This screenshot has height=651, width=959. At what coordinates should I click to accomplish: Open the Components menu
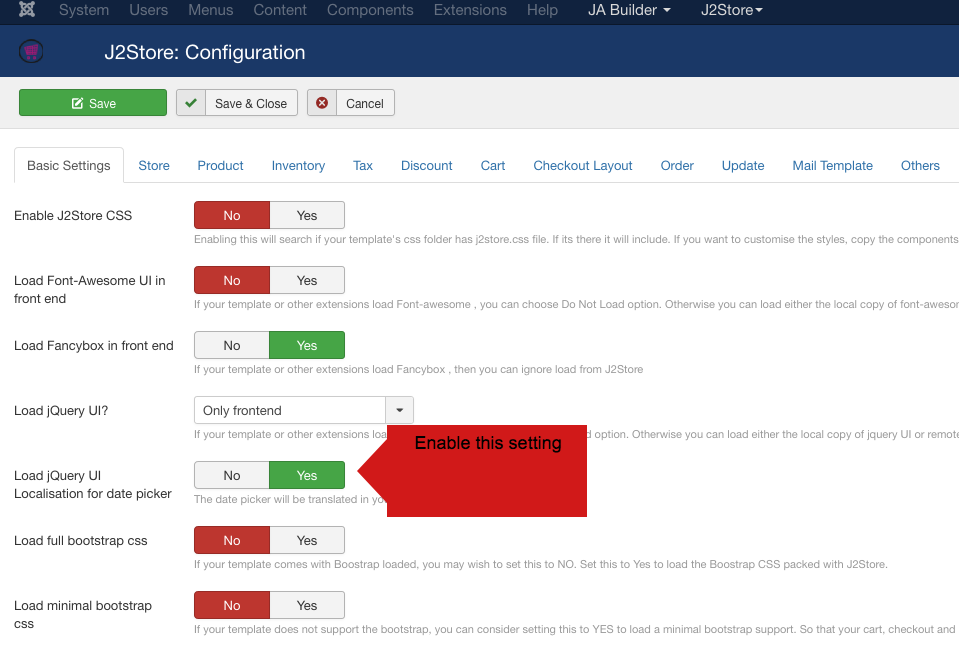370,10
